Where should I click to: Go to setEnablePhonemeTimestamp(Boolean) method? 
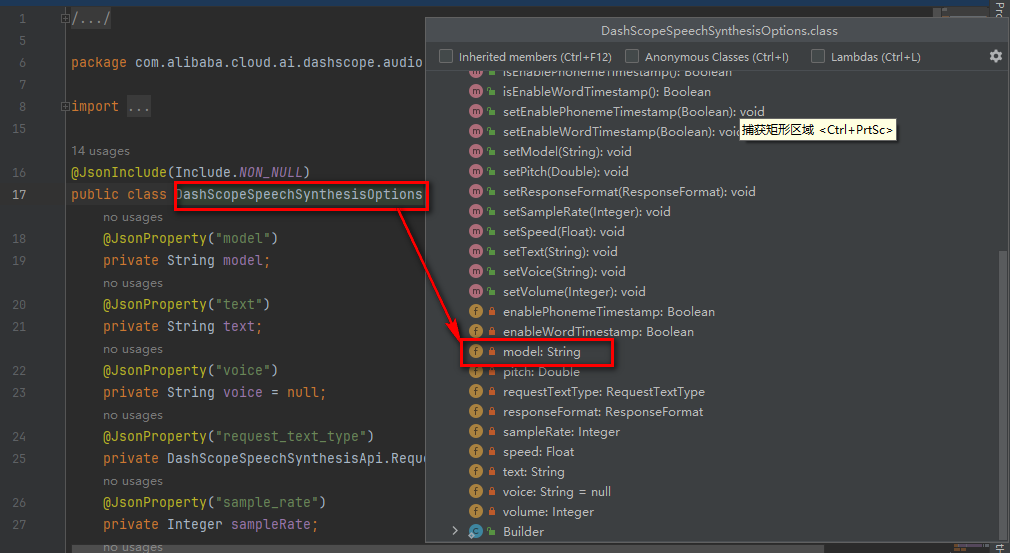633,112
